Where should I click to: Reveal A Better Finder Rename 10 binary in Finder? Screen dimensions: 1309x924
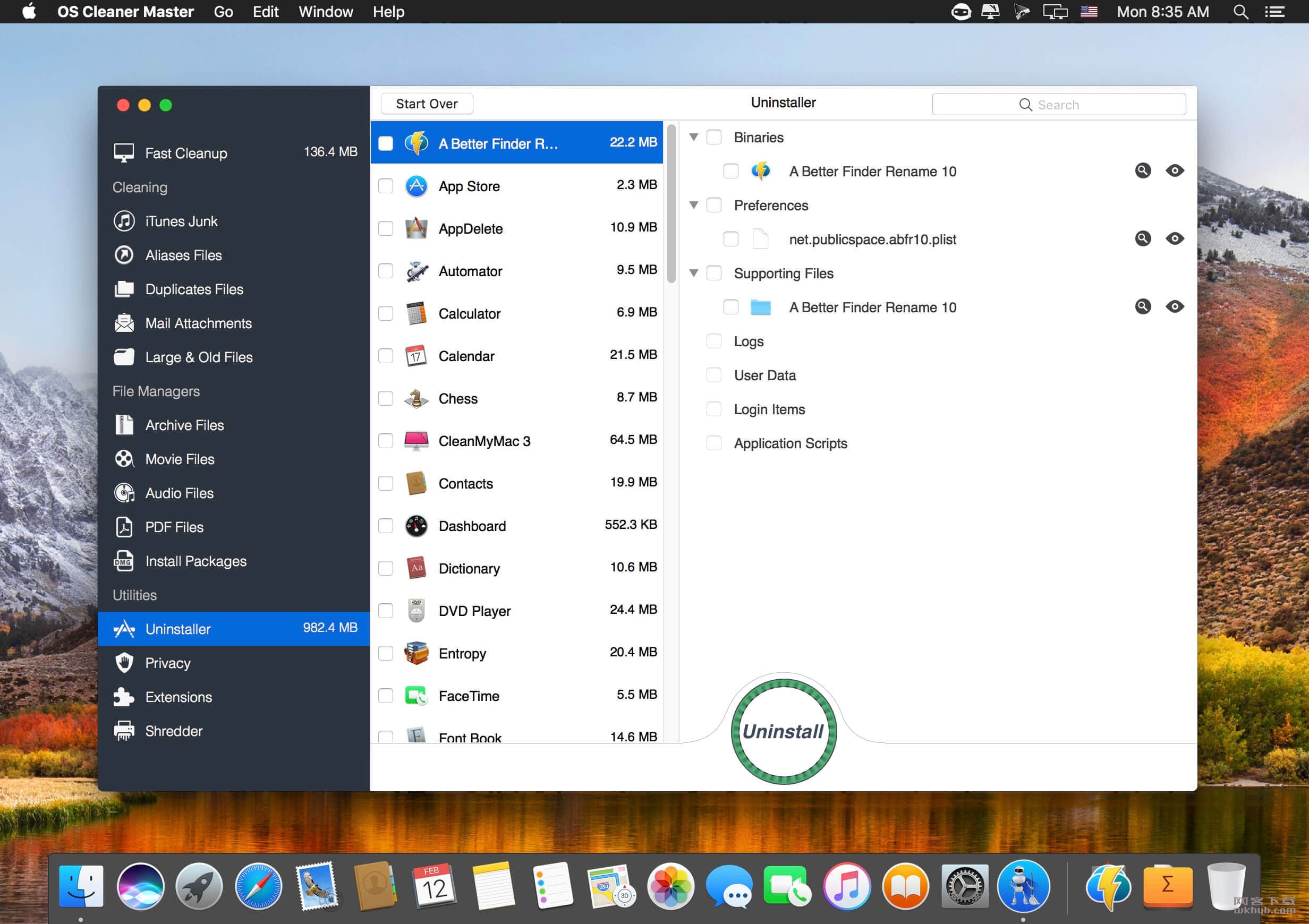tap(1143, 170)
